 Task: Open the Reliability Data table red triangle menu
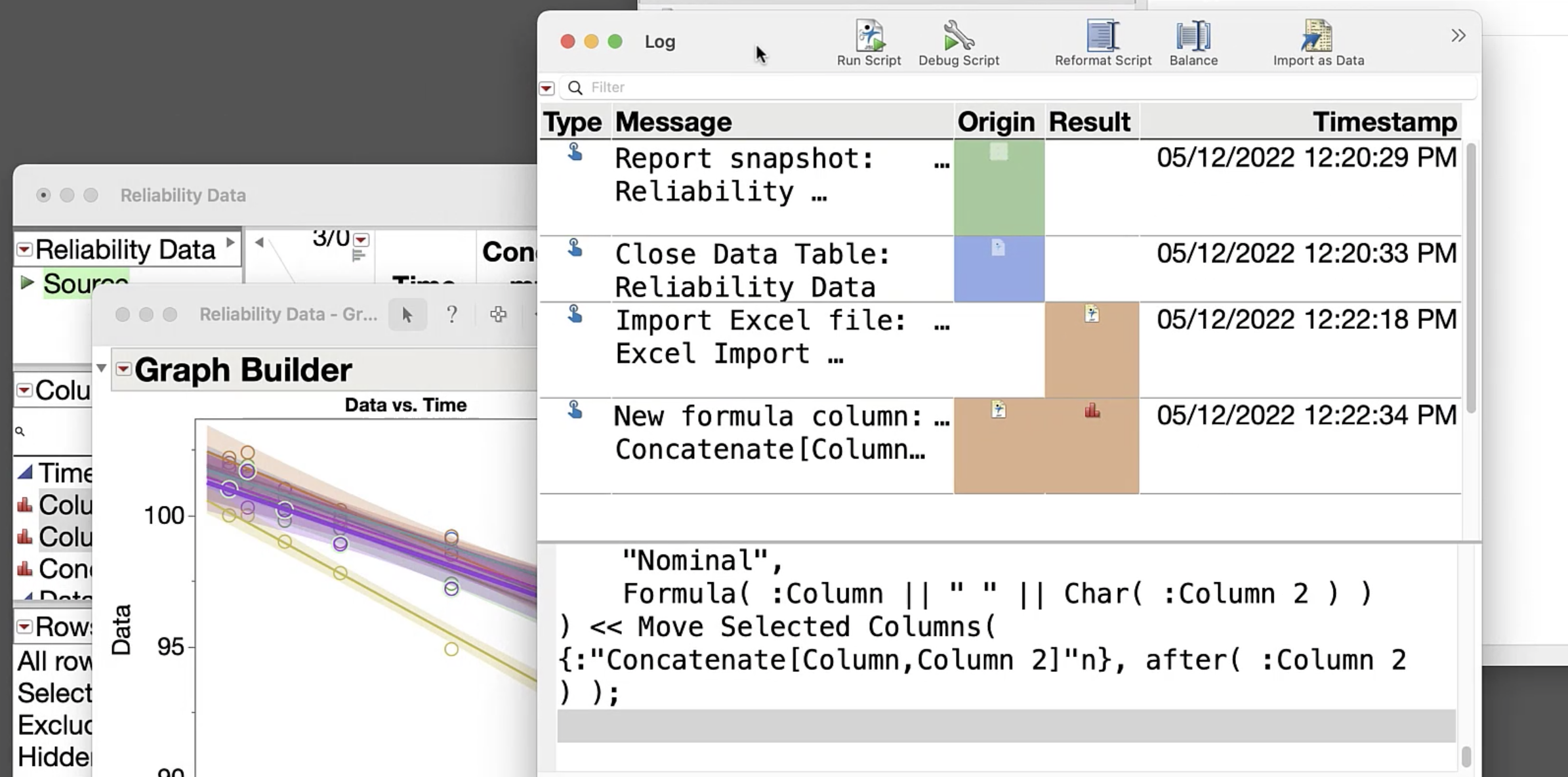click(24, 249)
